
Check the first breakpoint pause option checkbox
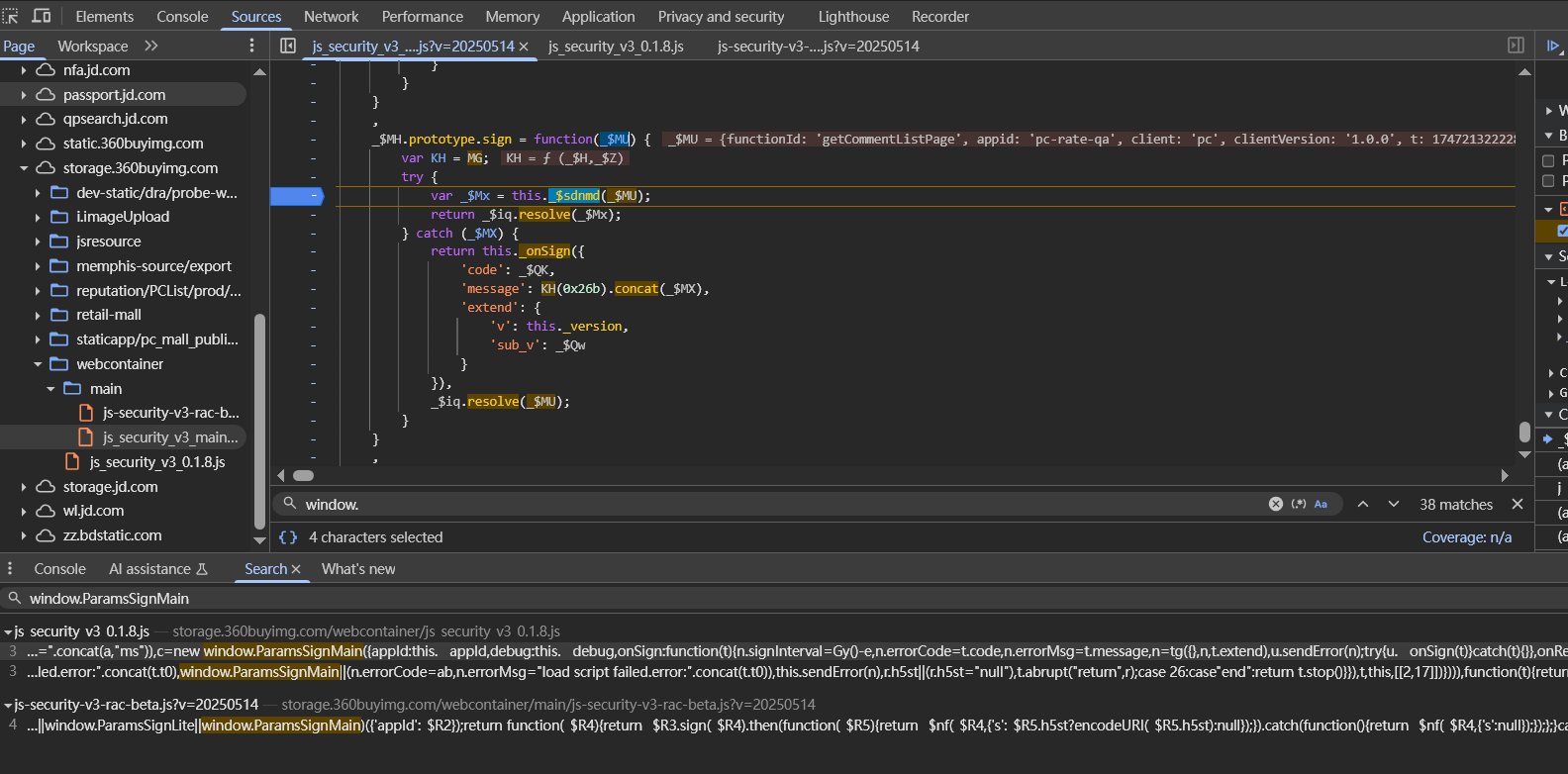(1548, 160)
